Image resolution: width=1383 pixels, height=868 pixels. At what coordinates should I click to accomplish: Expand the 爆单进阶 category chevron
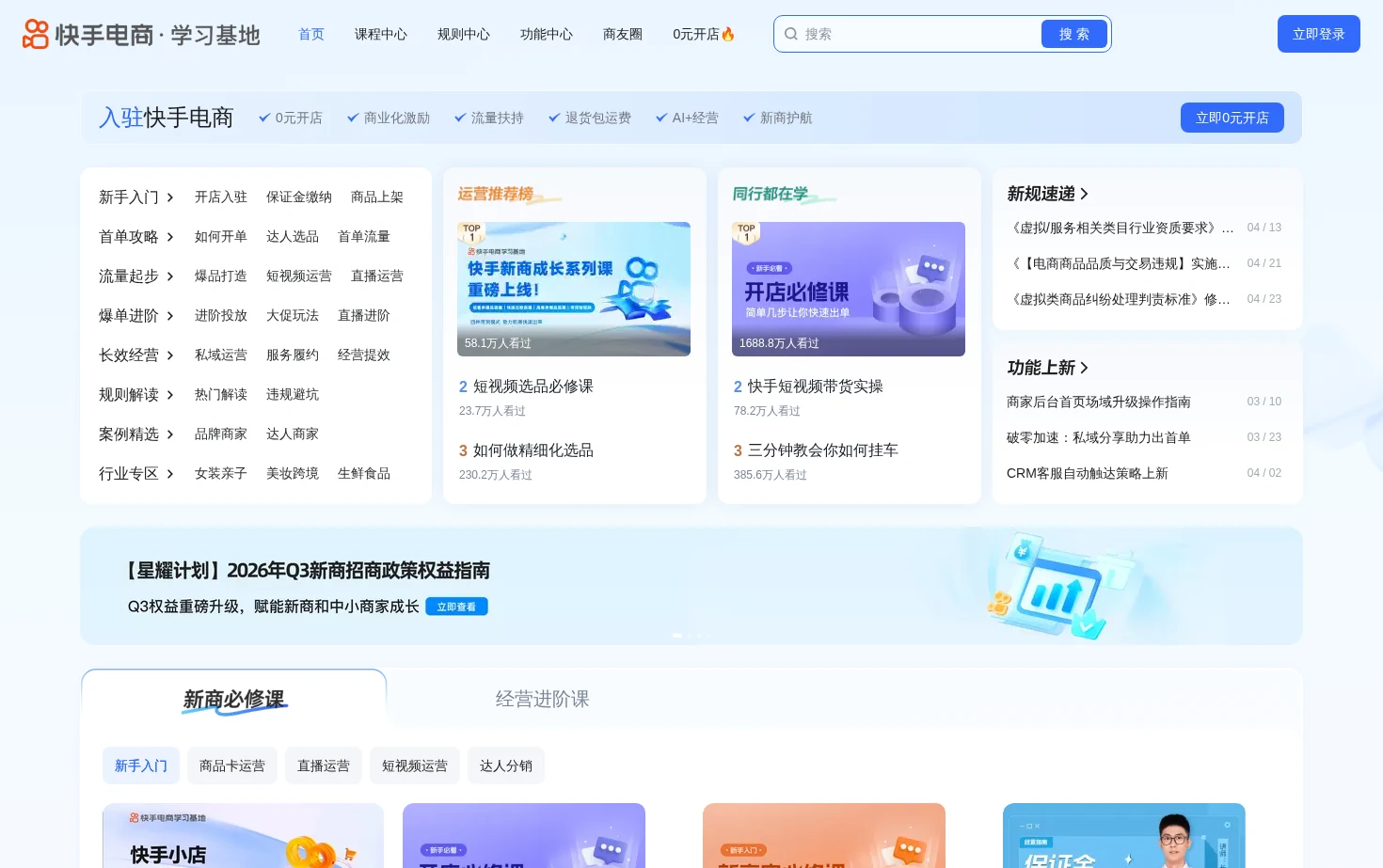tap(170, 316)
